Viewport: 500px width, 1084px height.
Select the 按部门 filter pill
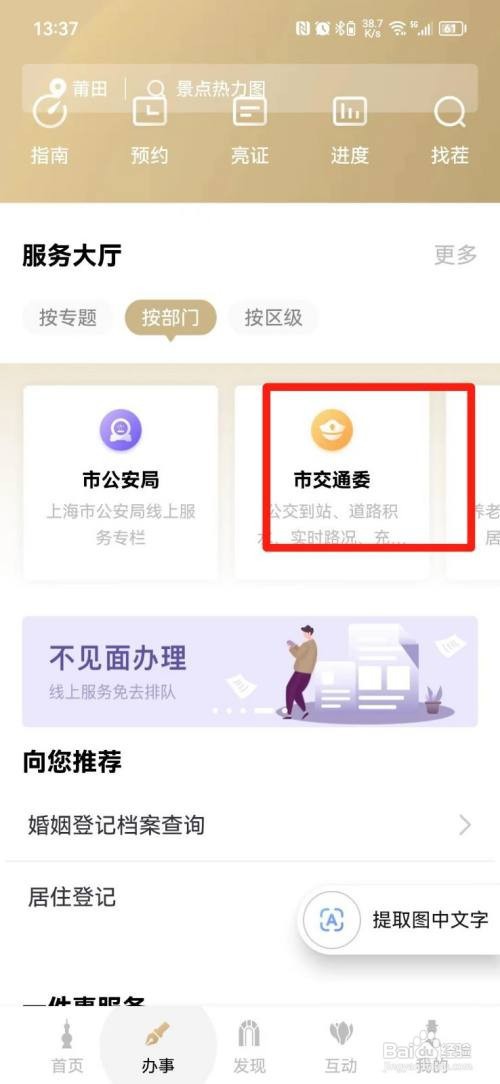point(170,318)
